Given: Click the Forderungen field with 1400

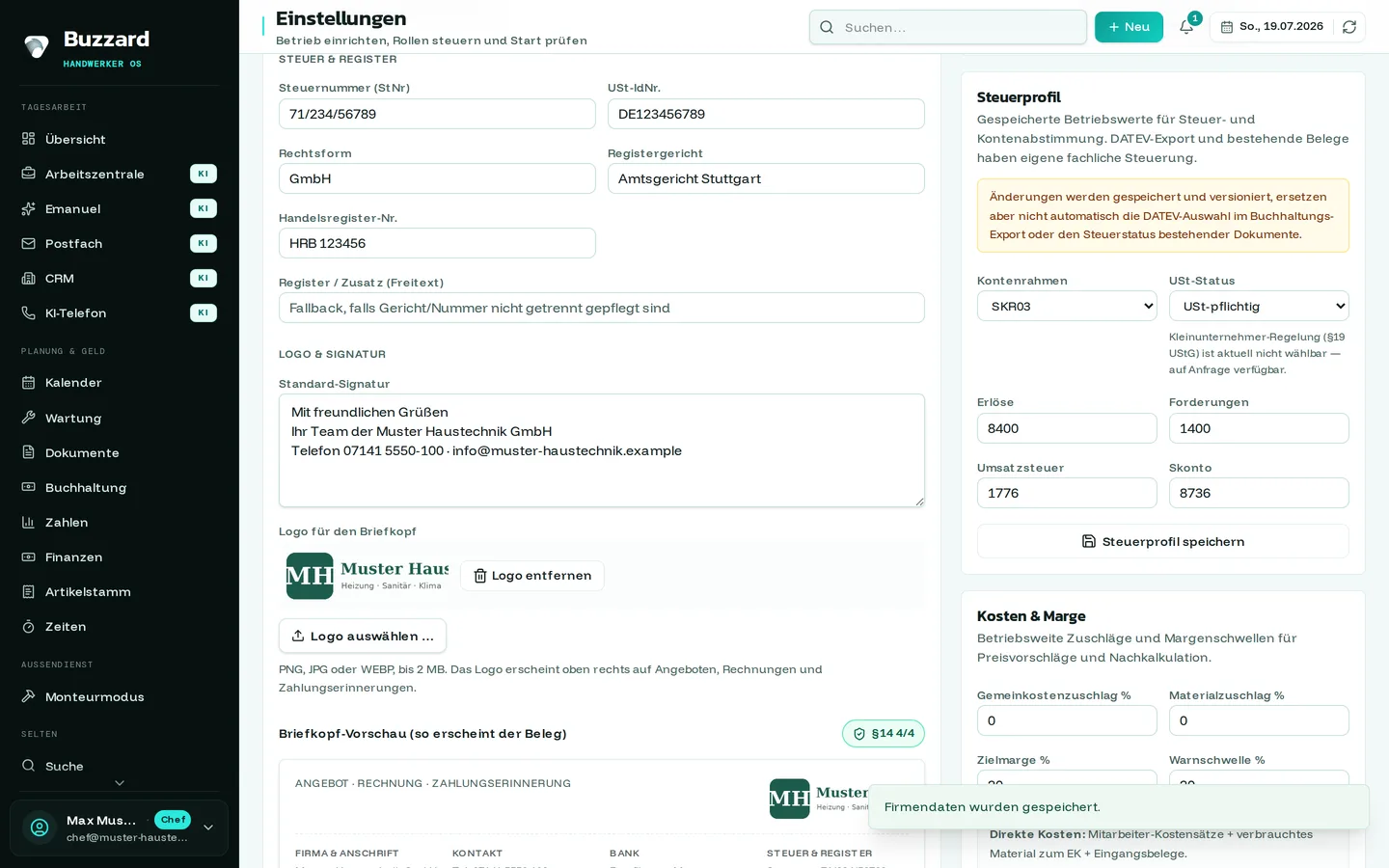Looking at the screenshot, I should point(1259,428).
